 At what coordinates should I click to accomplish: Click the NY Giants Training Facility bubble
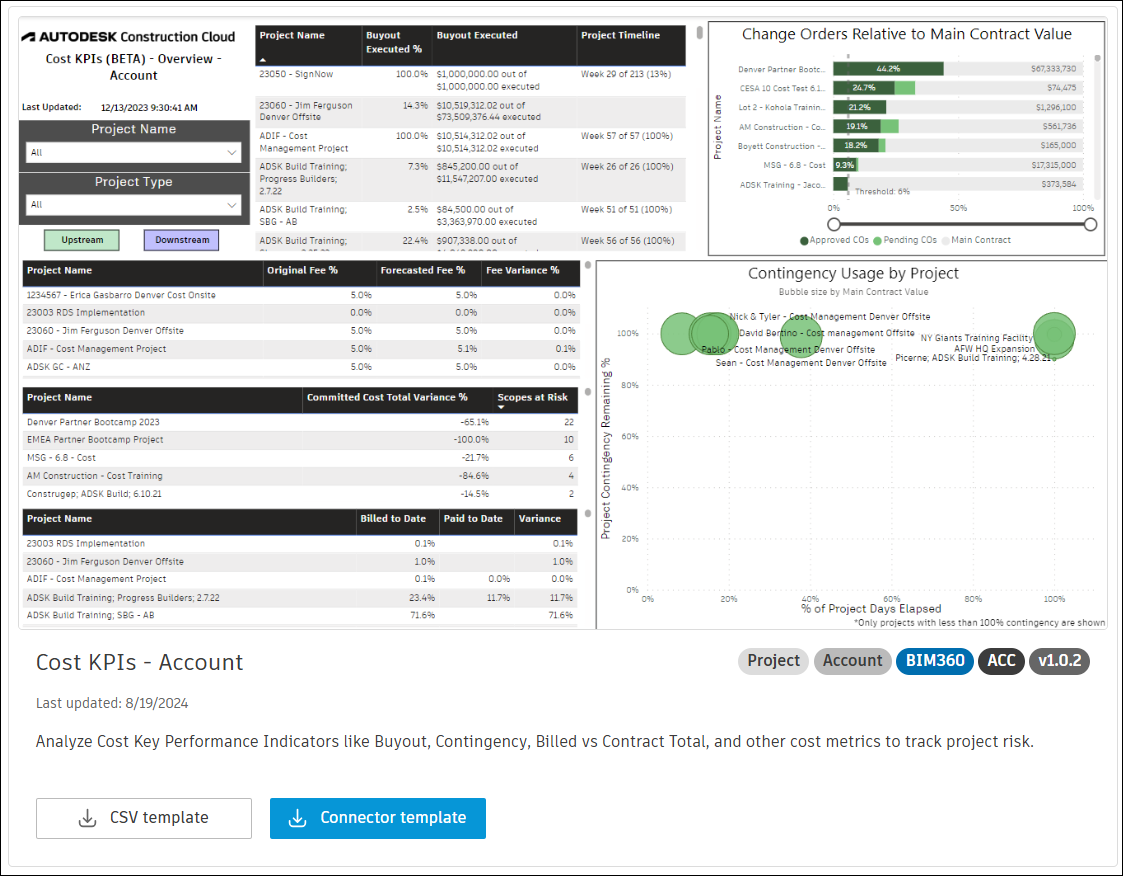[x=1054, y=334]
